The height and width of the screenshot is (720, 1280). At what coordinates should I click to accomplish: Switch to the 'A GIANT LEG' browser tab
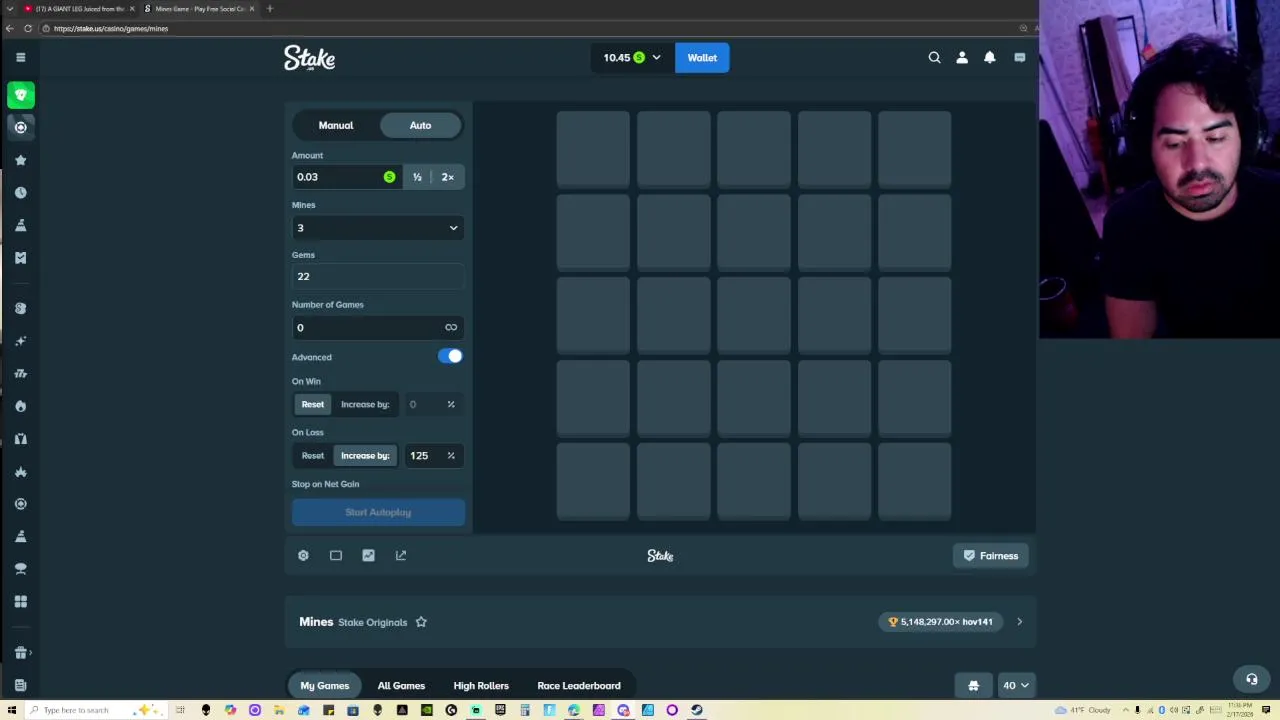78,9
